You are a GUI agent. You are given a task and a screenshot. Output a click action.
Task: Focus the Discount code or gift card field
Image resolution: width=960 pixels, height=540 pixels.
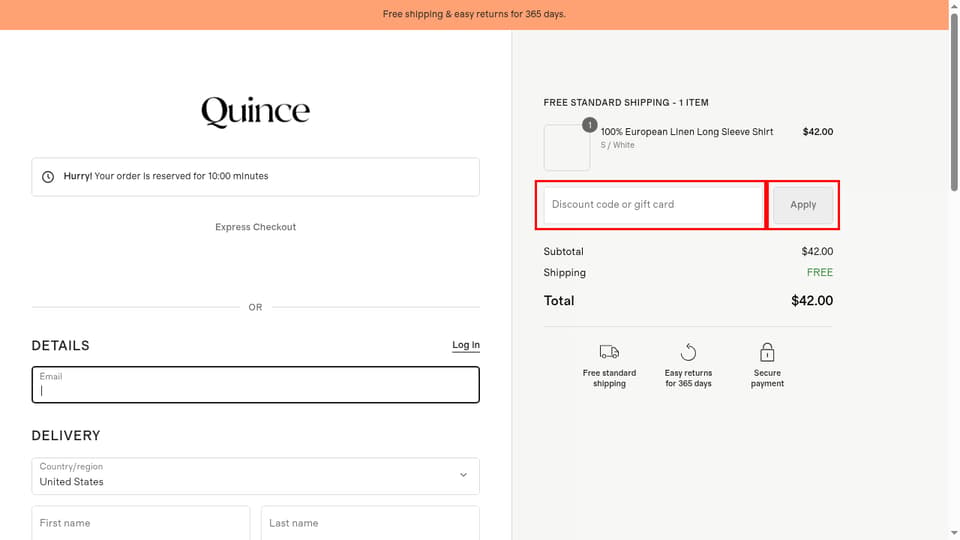(x=653, y=204)
